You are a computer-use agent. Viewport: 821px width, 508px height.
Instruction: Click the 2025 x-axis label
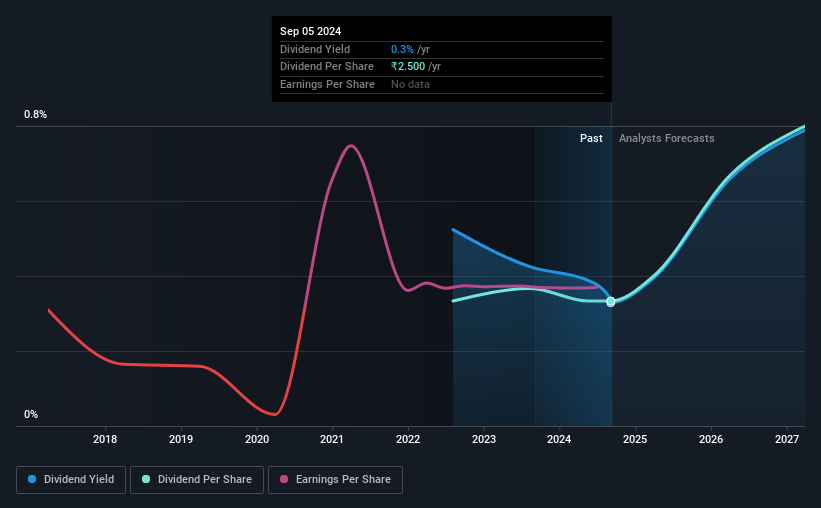(635, 439)
